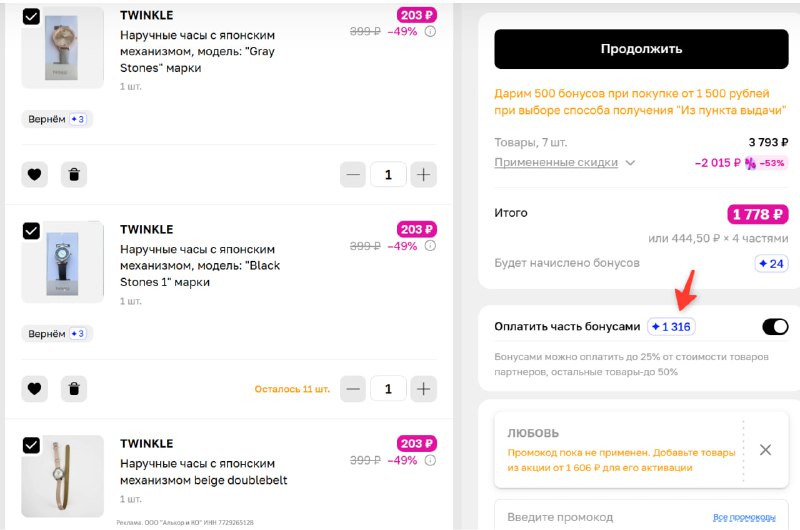Uncheck the Gray Stones watch checkbox

(31, 17)
